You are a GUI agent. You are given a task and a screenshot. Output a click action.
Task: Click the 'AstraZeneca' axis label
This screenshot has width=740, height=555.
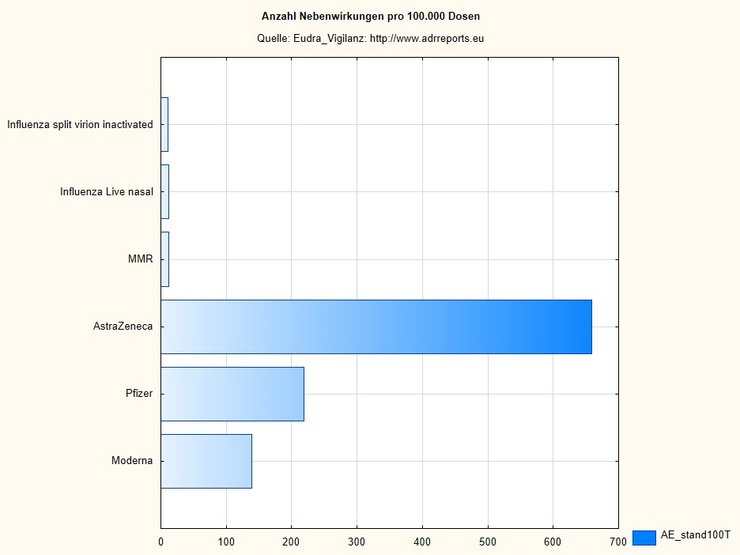point(123,326)
